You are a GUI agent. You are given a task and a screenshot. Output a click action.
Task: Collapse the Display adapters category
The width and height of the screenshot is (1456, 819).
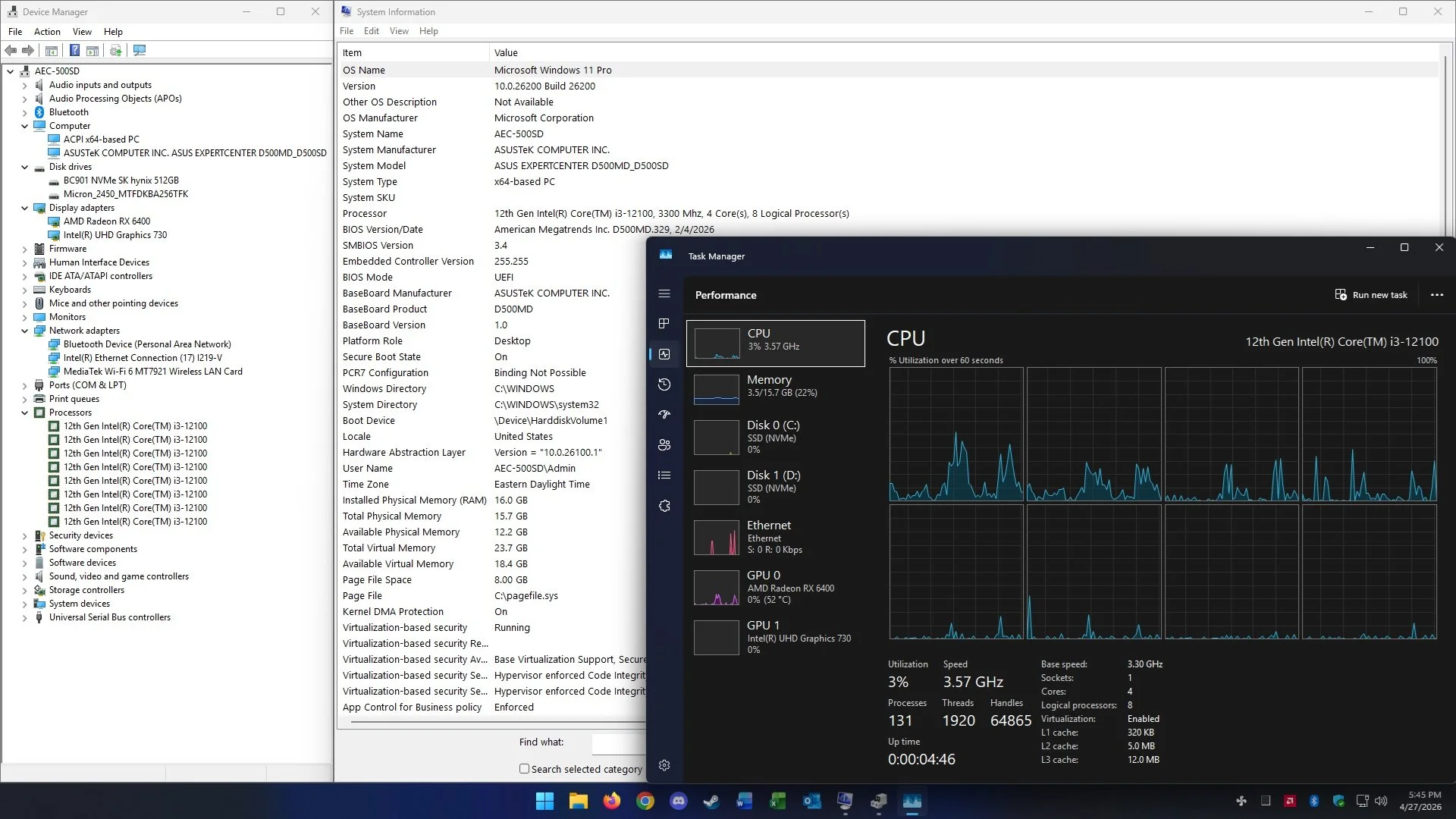(x=24, y=208)
